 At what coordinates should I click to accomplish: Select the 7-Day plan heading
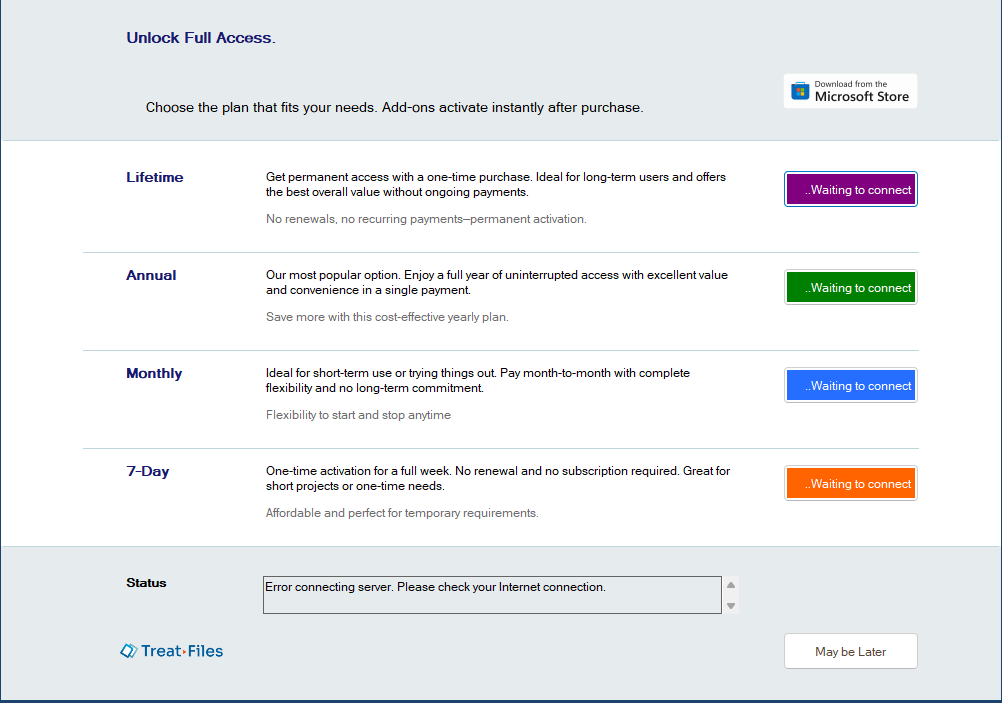(148, 472)
